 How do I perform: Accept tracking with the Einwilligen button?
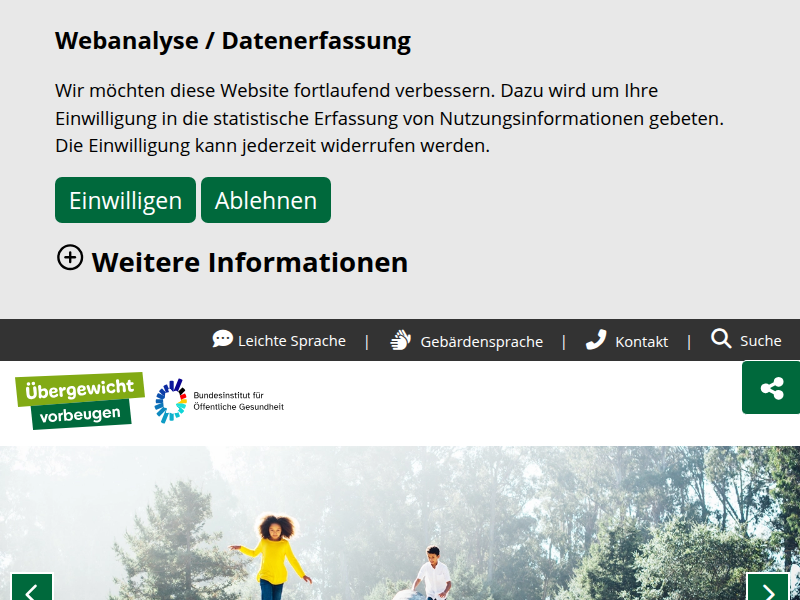click(125, 200)
